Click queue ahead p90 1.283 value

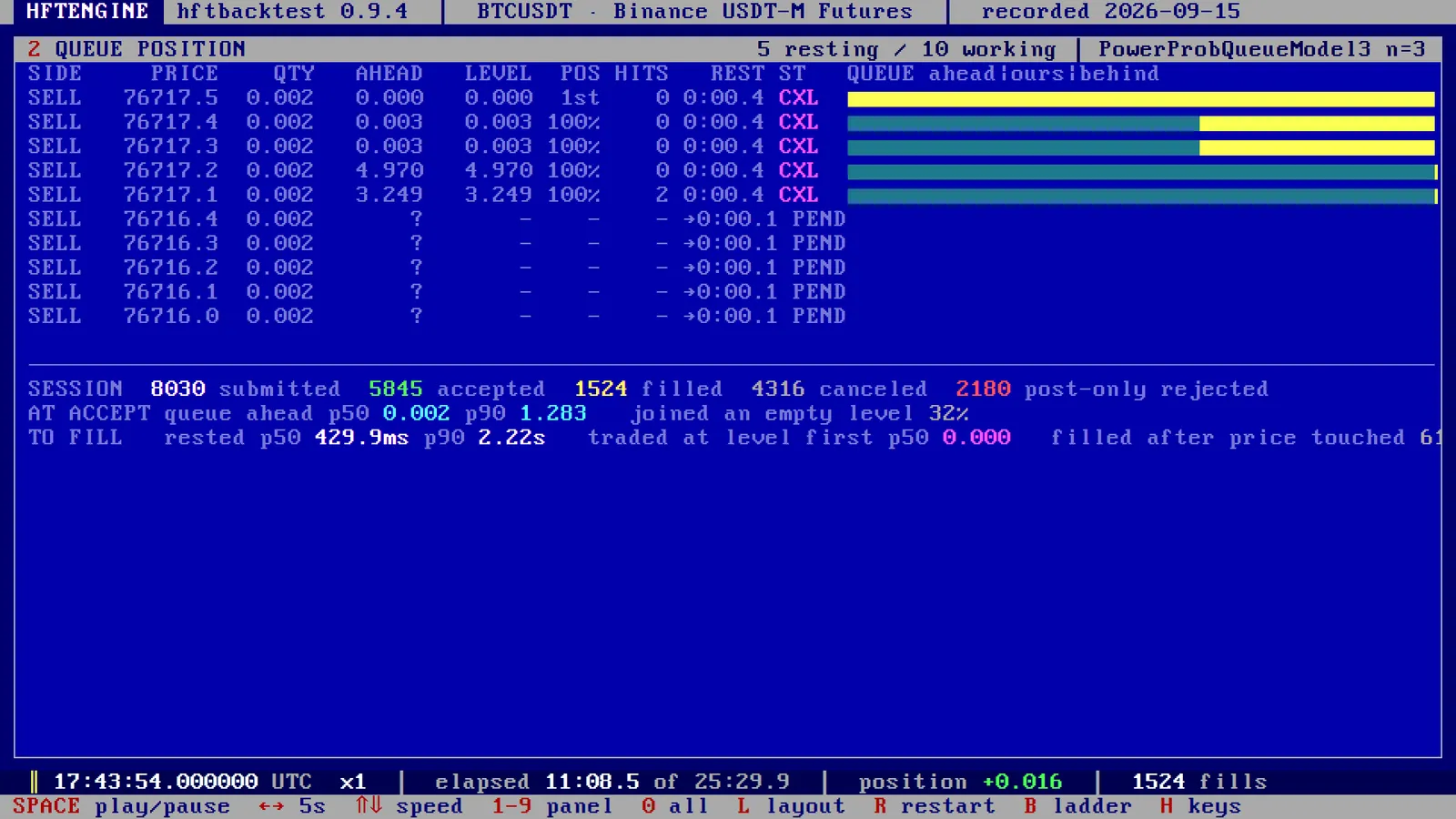[x=553, y=413]
